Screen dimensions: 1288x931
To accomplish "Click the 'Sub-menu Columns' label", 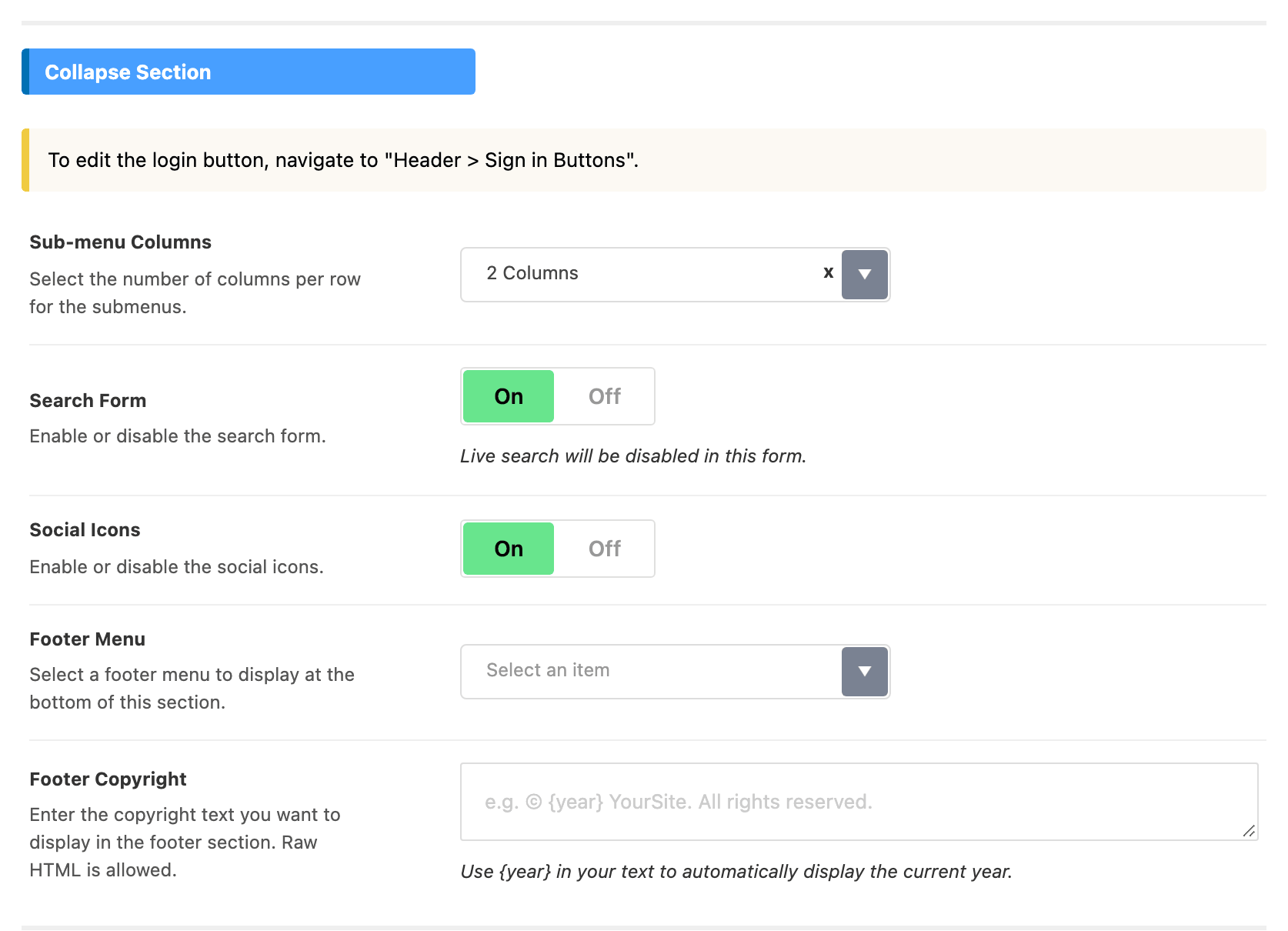I will point(120,242).
